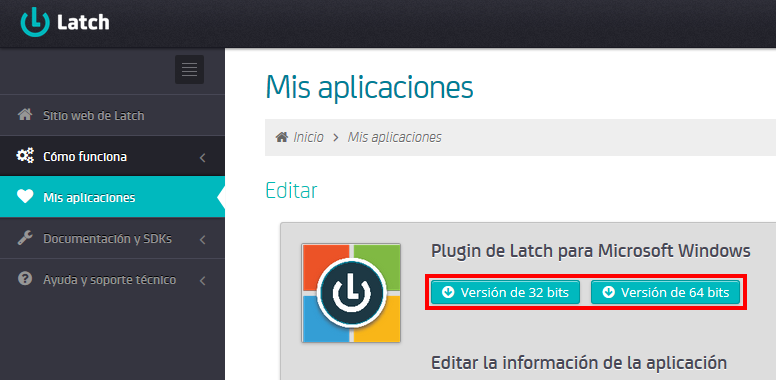The width and height of the screenshot is (776, 380).
Task: Toggle the hamburger sidebar menu button
Action: coord(190,69)
